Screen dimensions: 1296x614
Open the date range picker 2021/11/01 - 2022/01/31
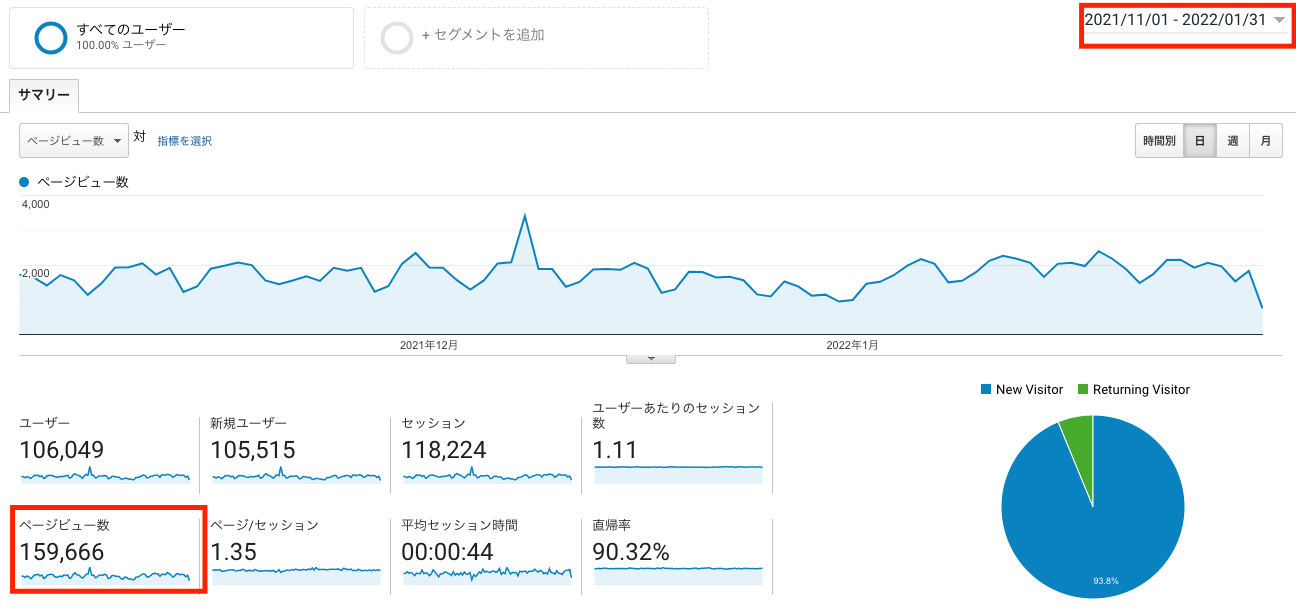[x=1185, y=20]
